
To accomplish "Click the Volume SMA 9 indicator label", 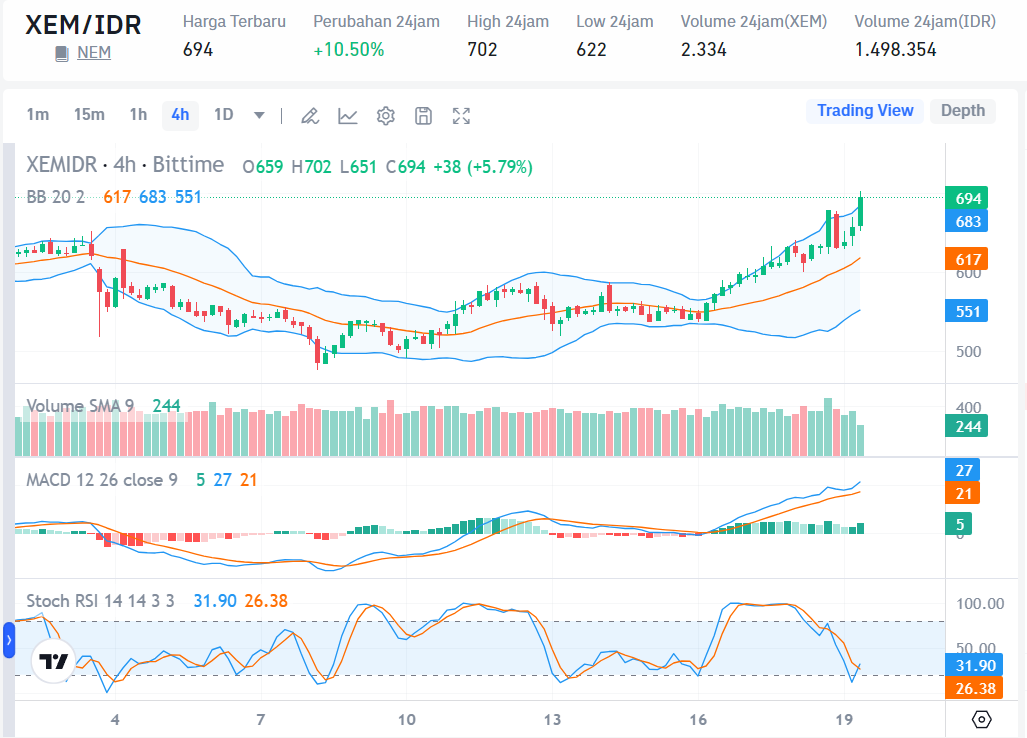I will click(80, 406).
